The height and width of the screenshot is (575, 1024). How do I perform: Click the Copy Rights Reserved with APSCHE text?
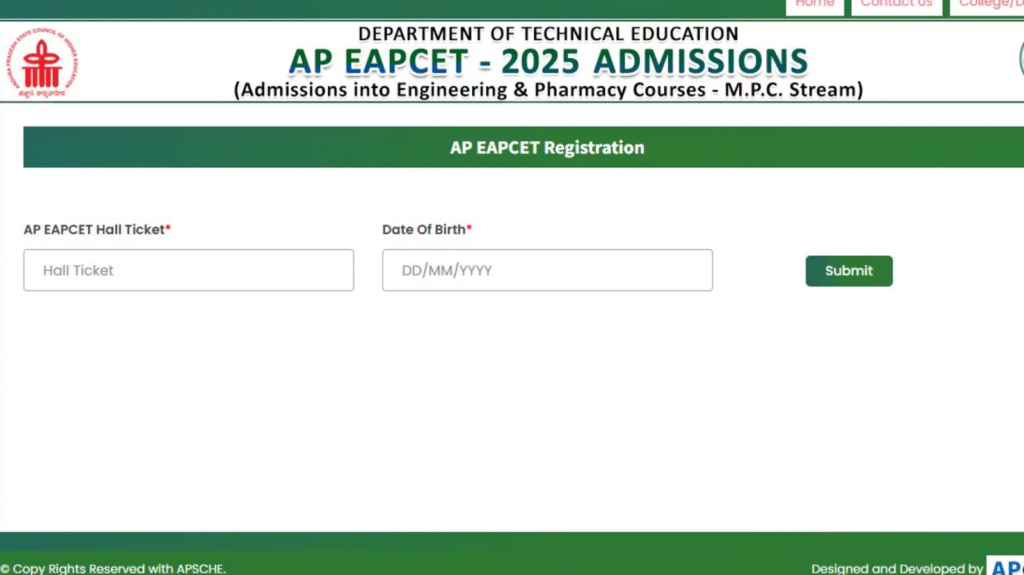click(113, 568)
